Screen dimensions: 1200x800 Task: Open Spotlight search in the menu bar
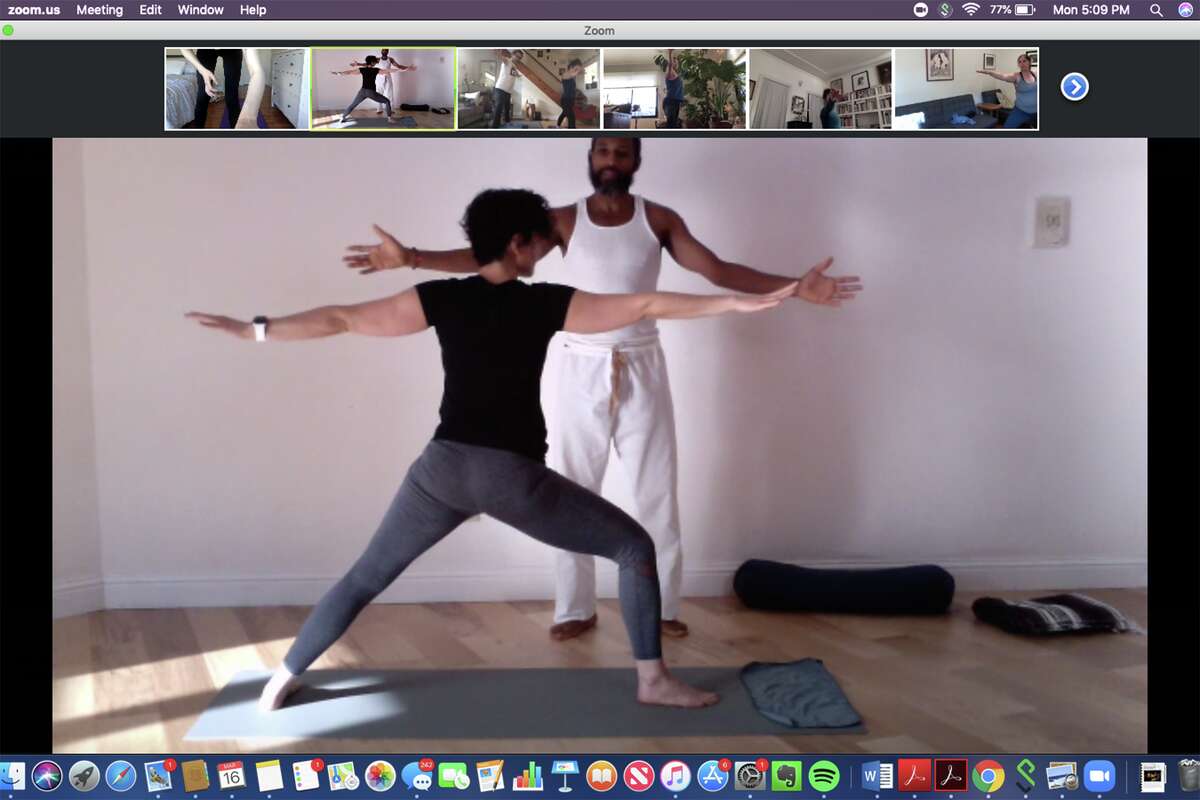click(1156, 10)
